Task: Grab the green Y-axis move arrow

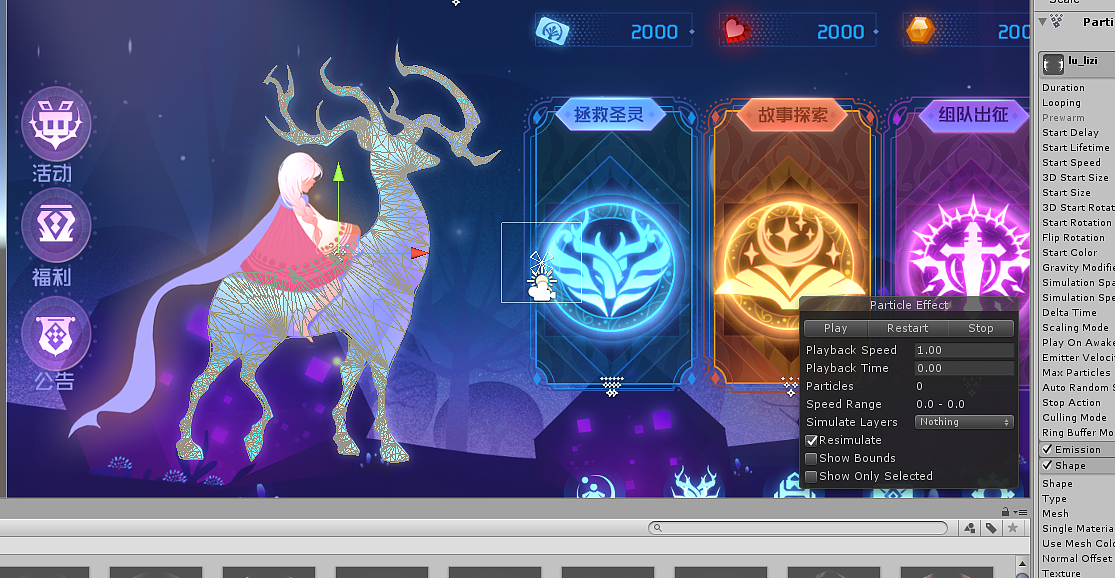Action: tap(338, 172)
